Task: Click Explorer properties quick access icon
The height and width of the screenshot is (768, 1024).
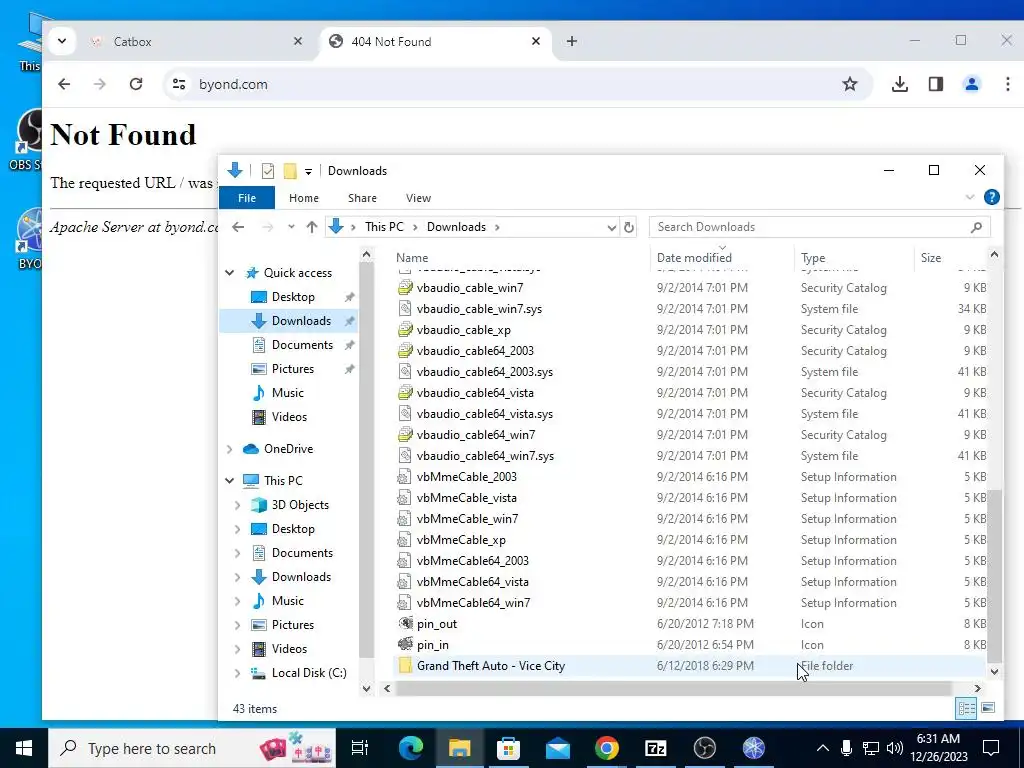Action: 268,171
